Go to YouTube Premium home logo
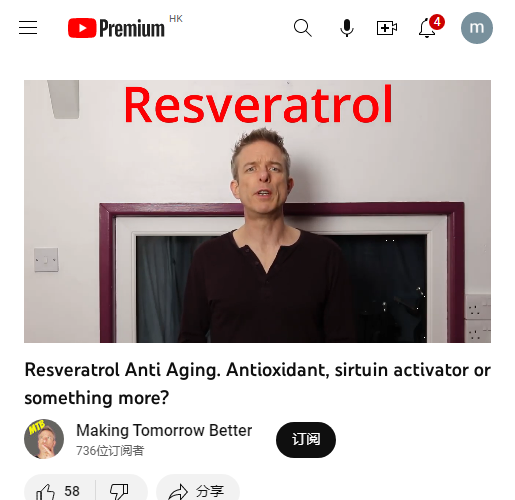515x500 pixels. tap(116, 28)
